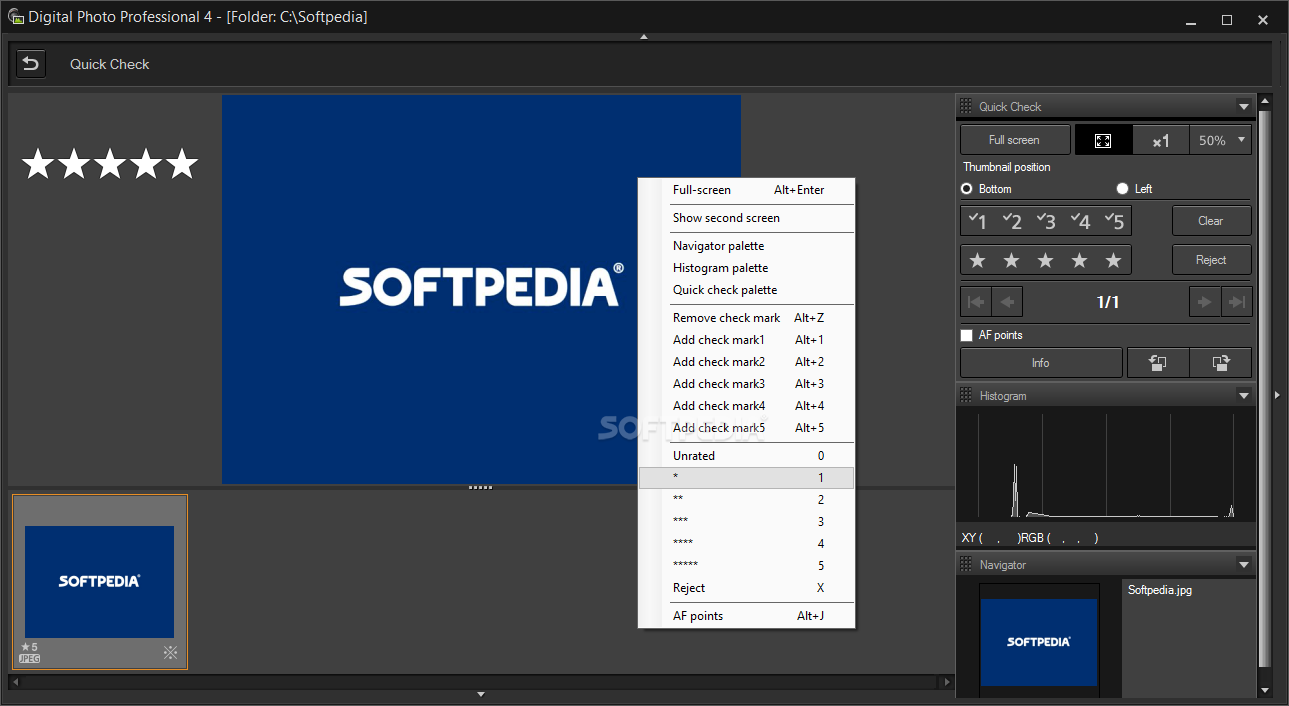Apply check mark 1 in palette
1289x706 pixels.
click(x=979, y=221)
